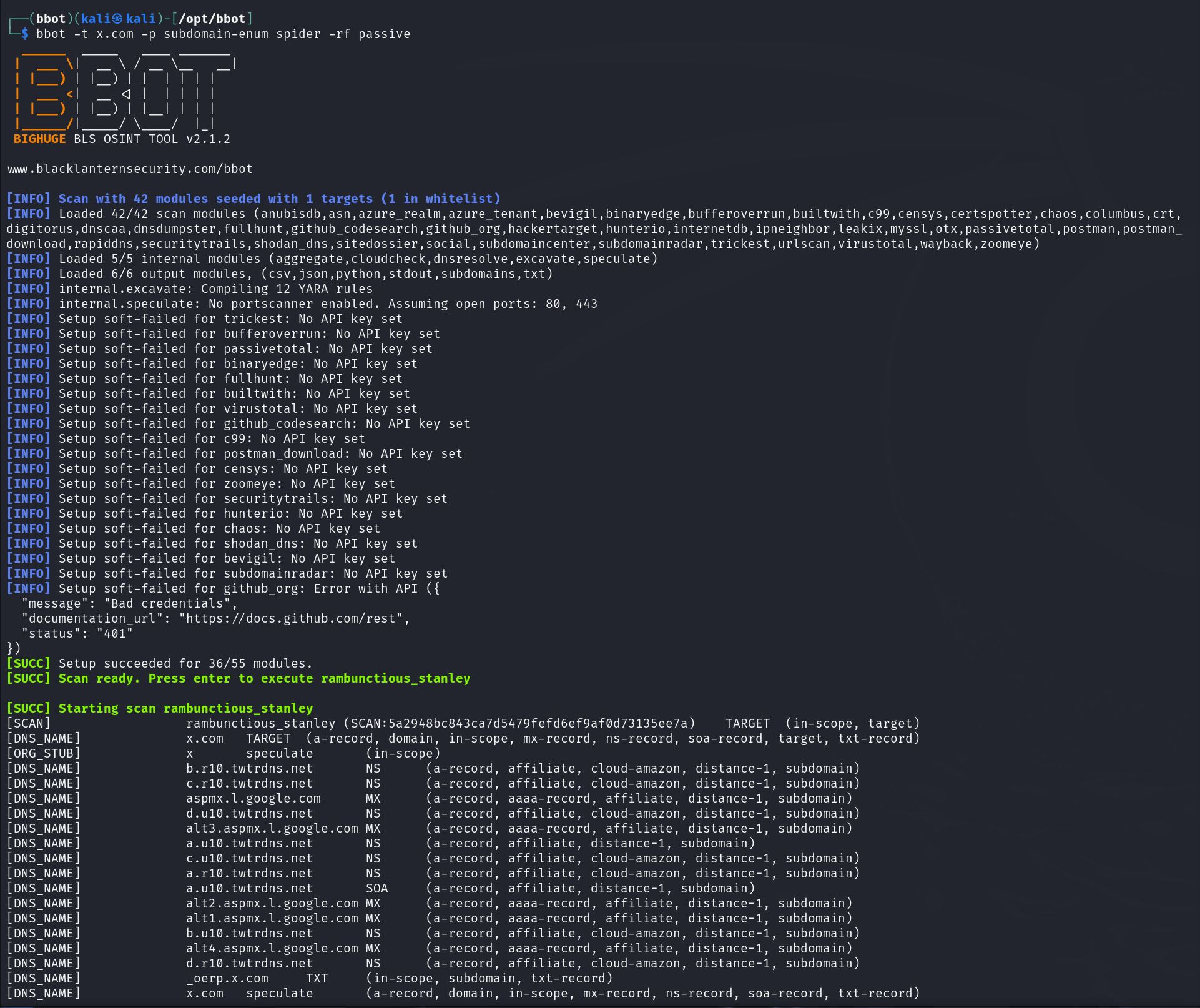The width and height of the screenshot is (1200, 1008).
Task: Click d.u10.twtrdns.net NS row
Action: pos(433,813)
